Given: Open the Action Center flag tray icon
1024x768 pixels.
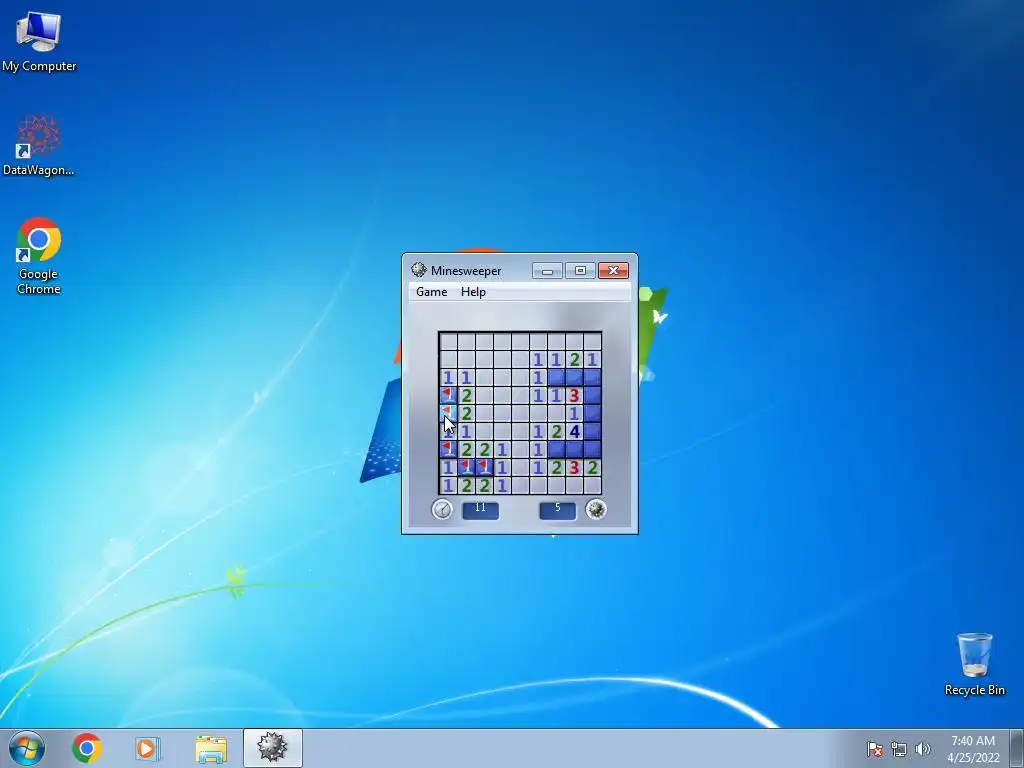Looking at the screenshot, I should (875, 749).
